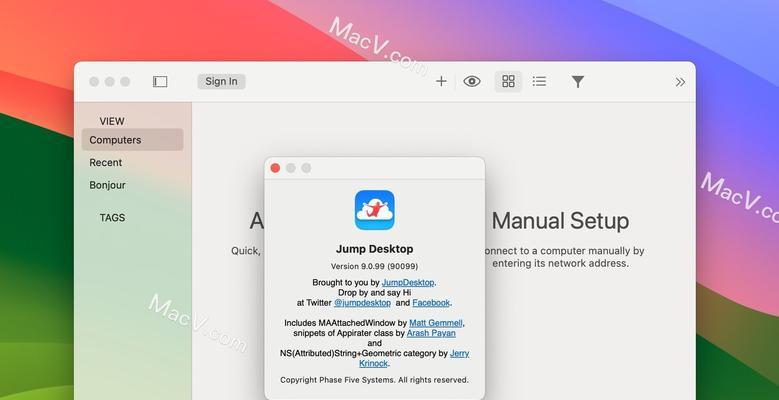Open the Matt Gemmell link
Image resolution: width=779 pixels, height=400 pixels.
(436, 323)
